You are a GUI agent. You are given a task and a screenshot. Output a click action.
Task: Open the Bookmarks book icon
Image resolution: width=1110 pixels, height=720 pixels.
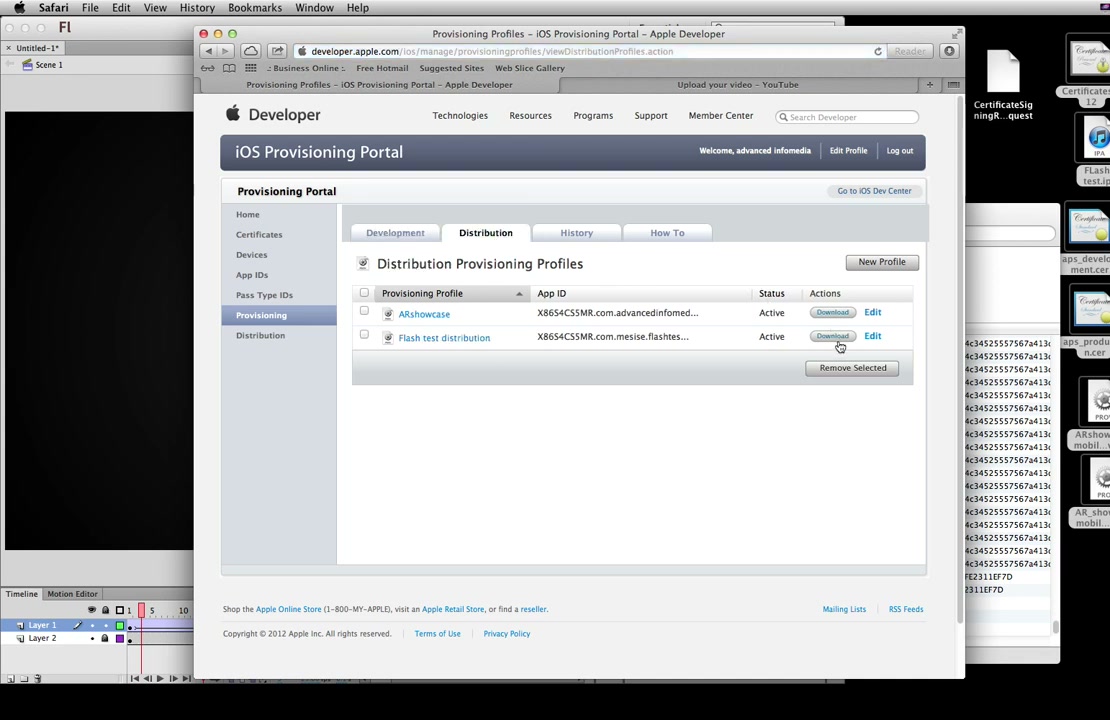click(229, 68)
